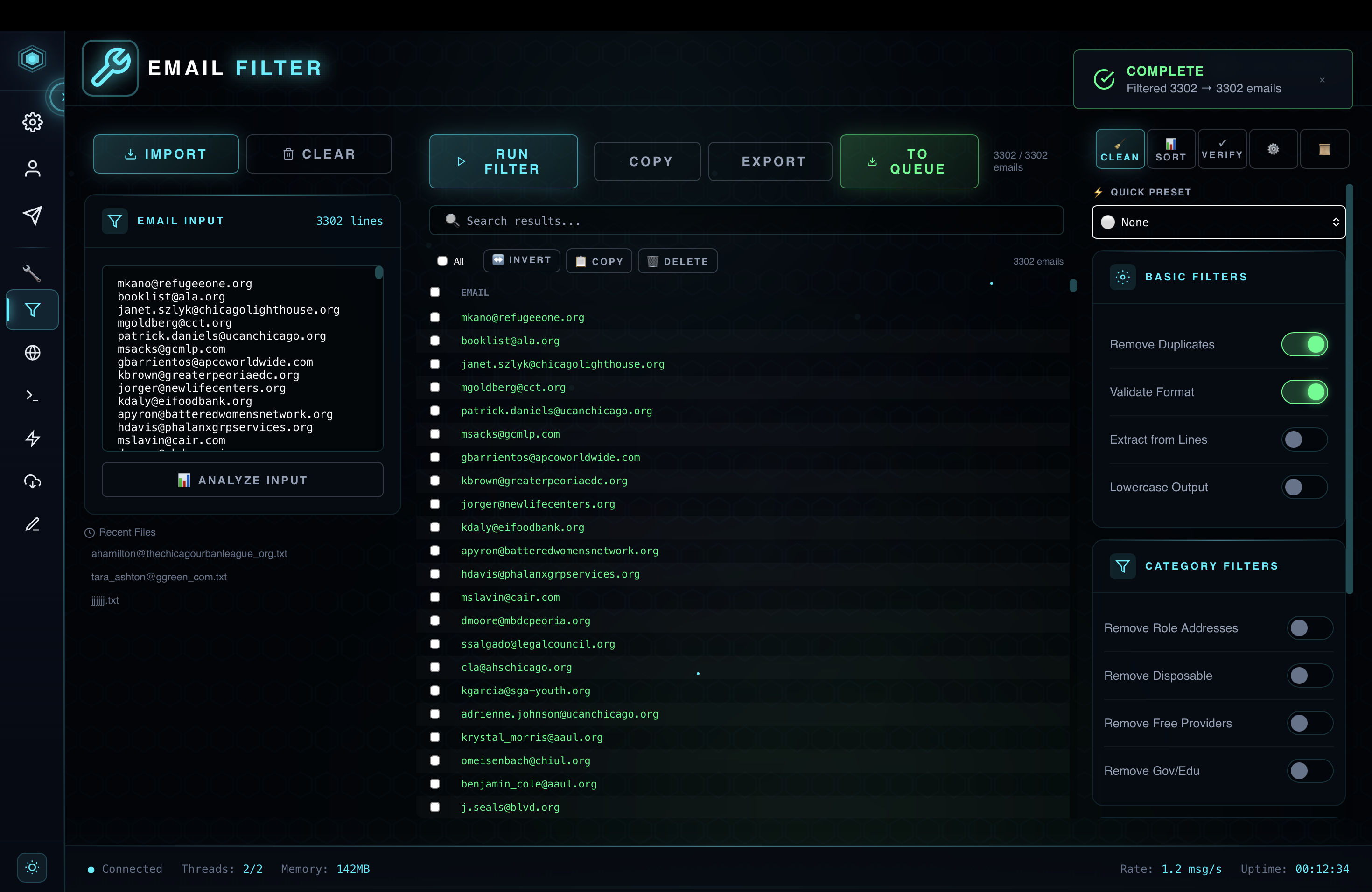Open the globe sidebar icon

pos(32,353)
